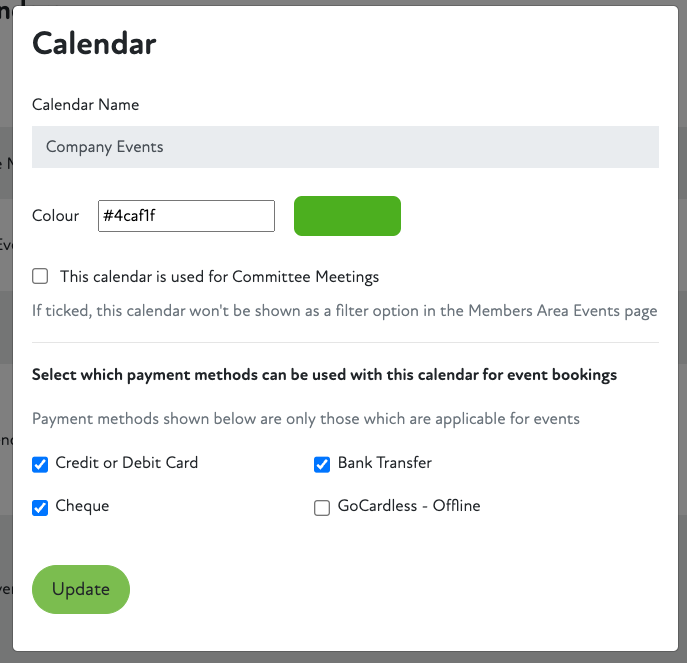This screenshot has height=663, width=687.
Task: Untick the Credit or Debit Card checkbox
Action: coord(40,463)
